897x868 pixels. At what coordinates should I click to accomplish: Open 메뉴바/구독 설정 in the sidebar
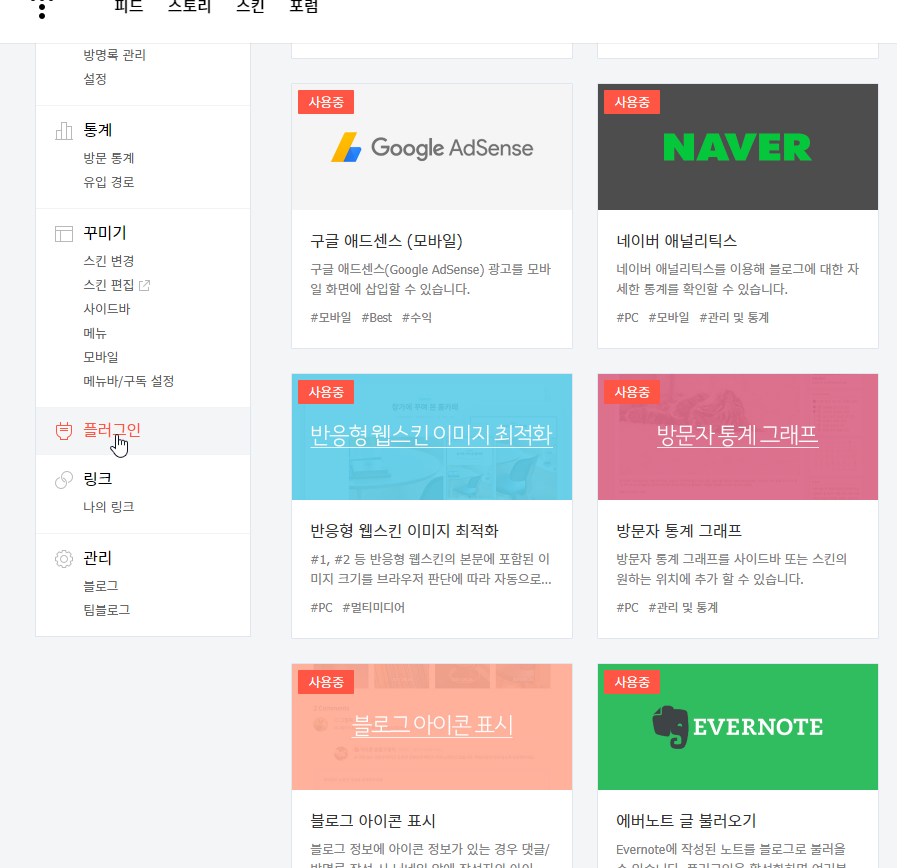point(129,381)
